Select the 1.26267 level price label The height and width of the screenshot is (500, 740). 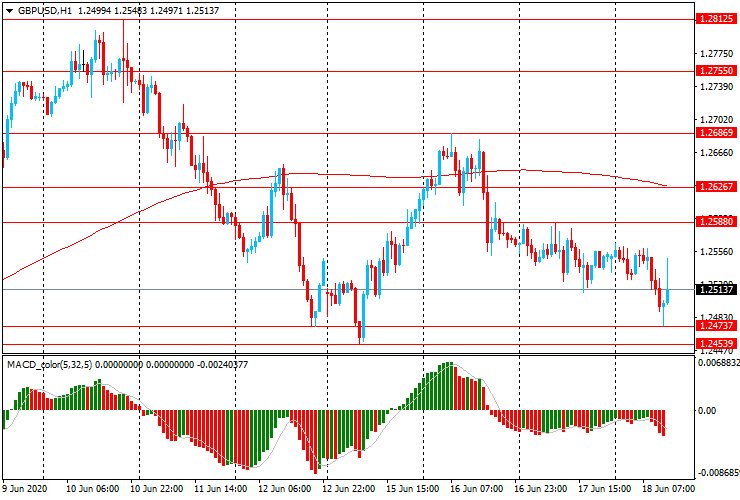pos(716,186)
